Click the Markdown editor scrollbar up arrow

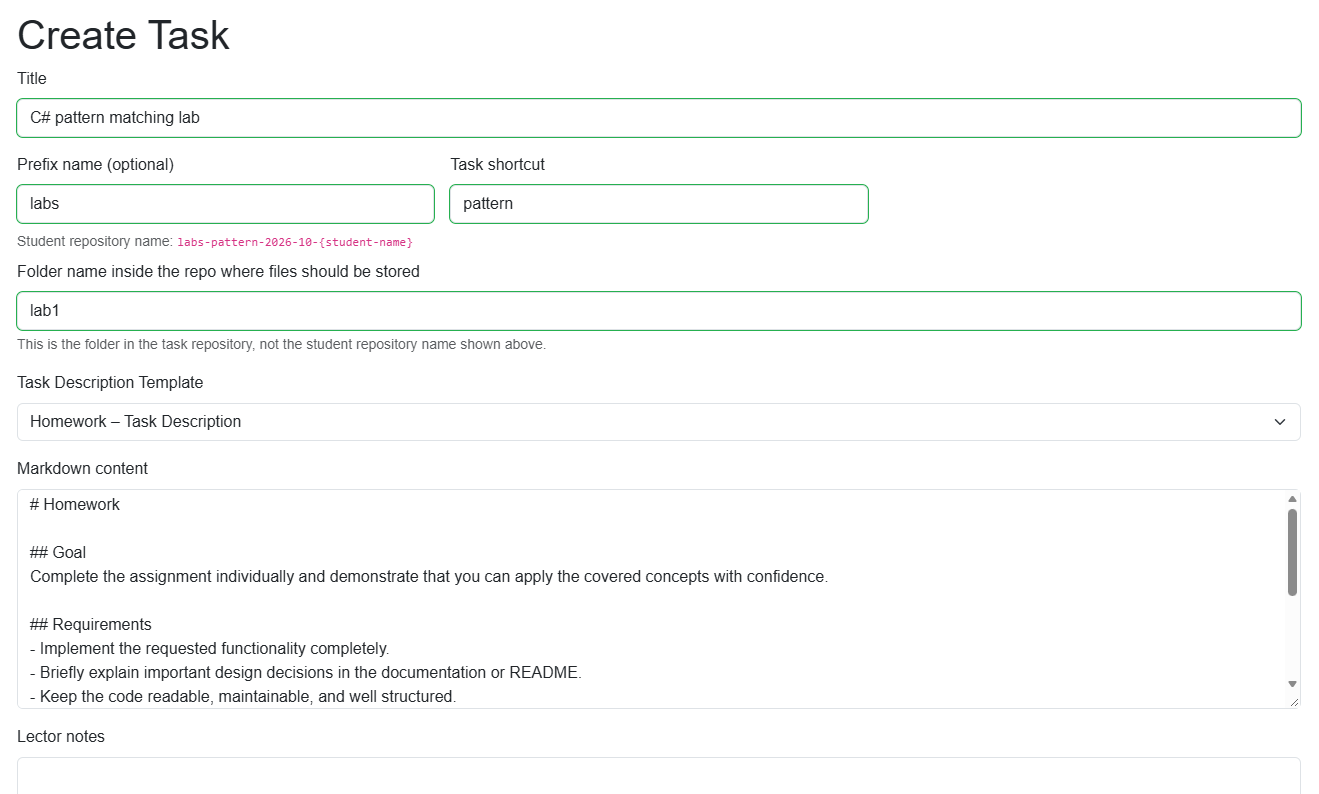tap(1292, 498)
